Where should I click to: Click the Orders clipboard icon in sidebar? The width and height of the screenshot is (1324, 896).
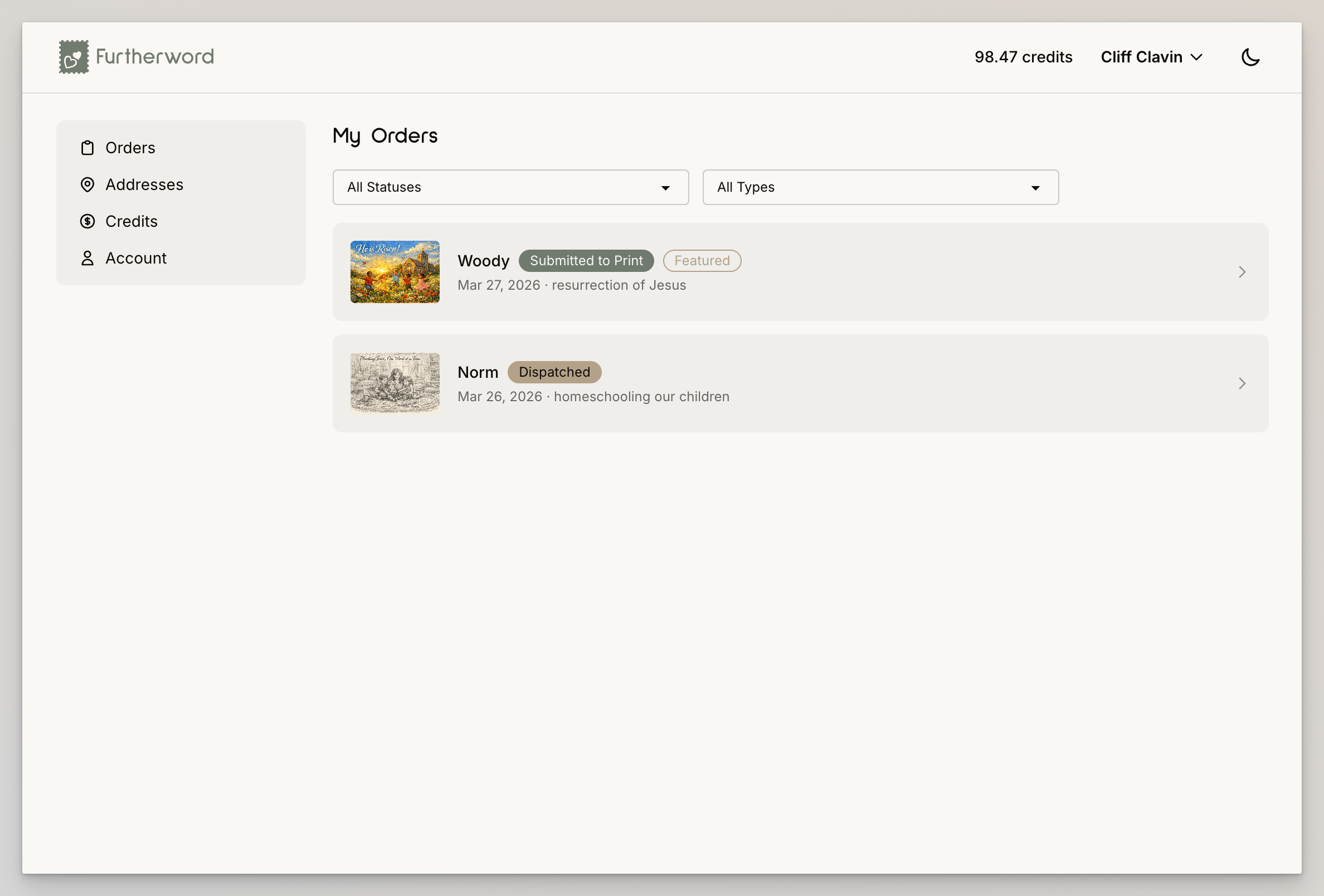[x=87, y=148]
